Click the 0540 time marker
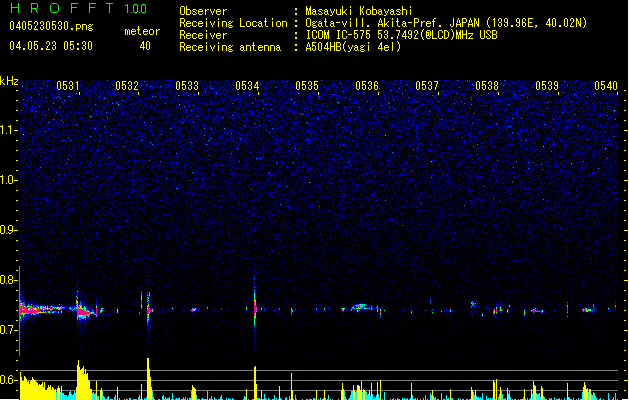The image size is (629, 400). pyautogui.click(x=606, y=85)
